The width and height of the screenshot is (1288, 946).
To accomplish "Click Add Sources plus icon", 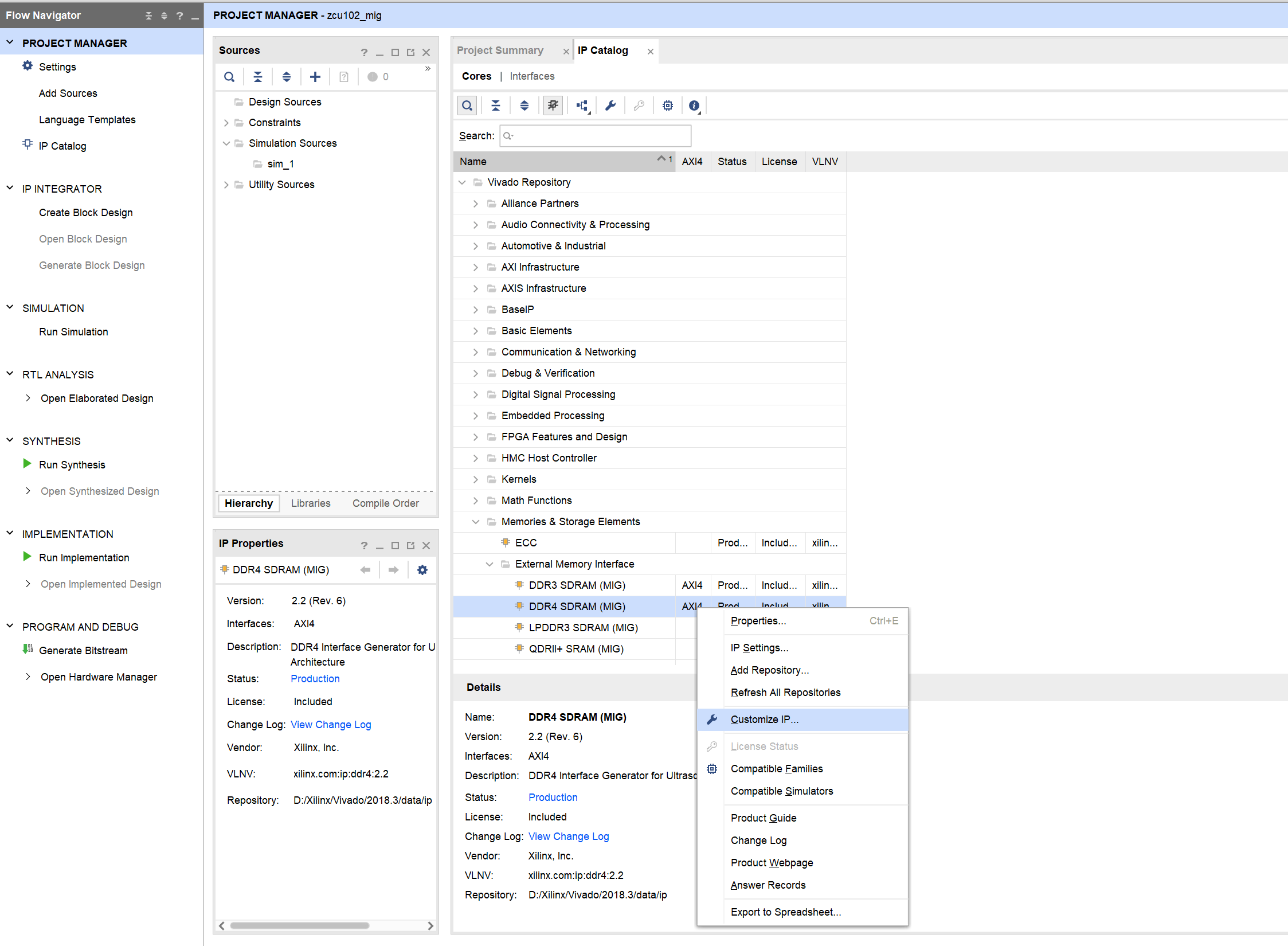I will (315, 77).
